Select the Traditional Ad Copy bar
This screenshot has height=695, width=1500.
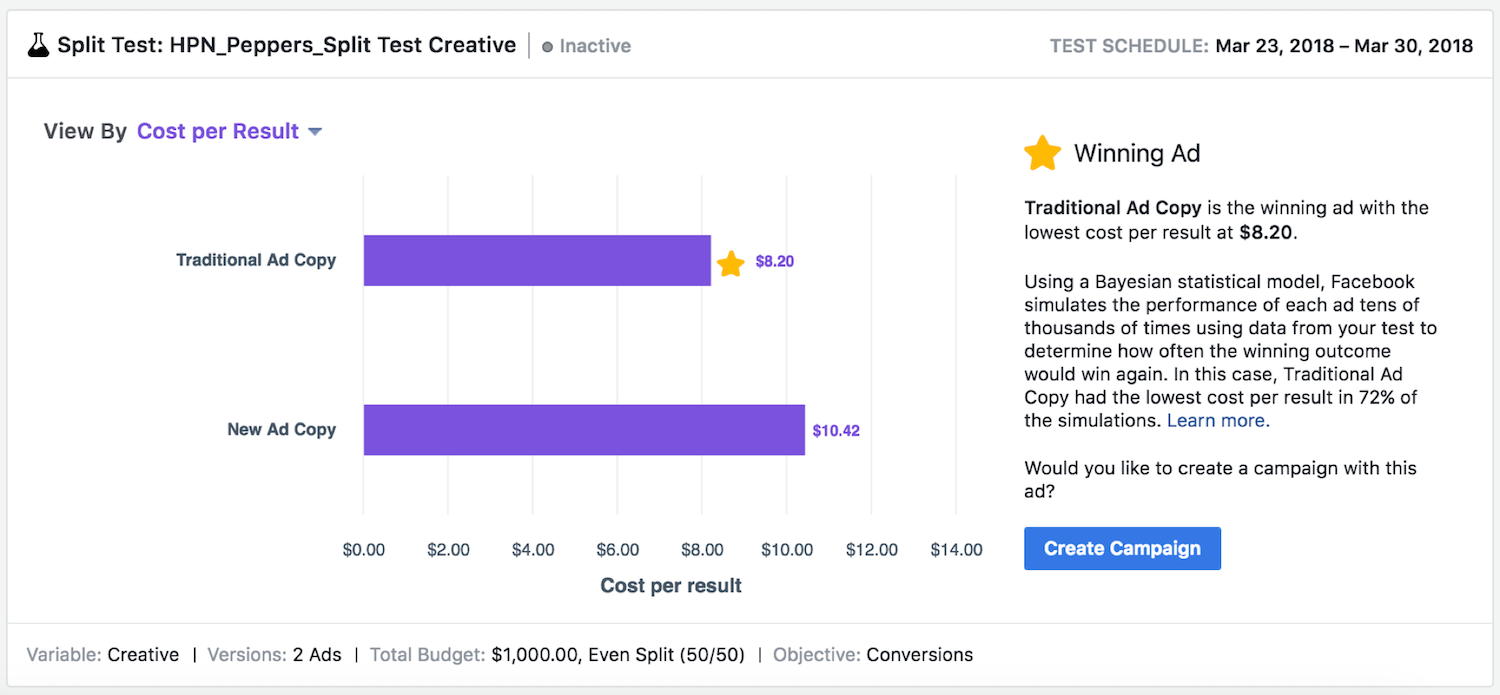point(535,260)
